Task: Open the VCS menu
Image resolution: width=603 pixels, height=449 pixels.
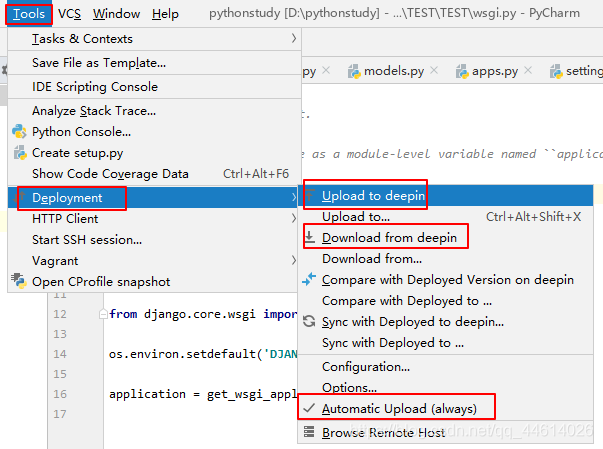Action: pyautogui.click(x=70, y=14)
